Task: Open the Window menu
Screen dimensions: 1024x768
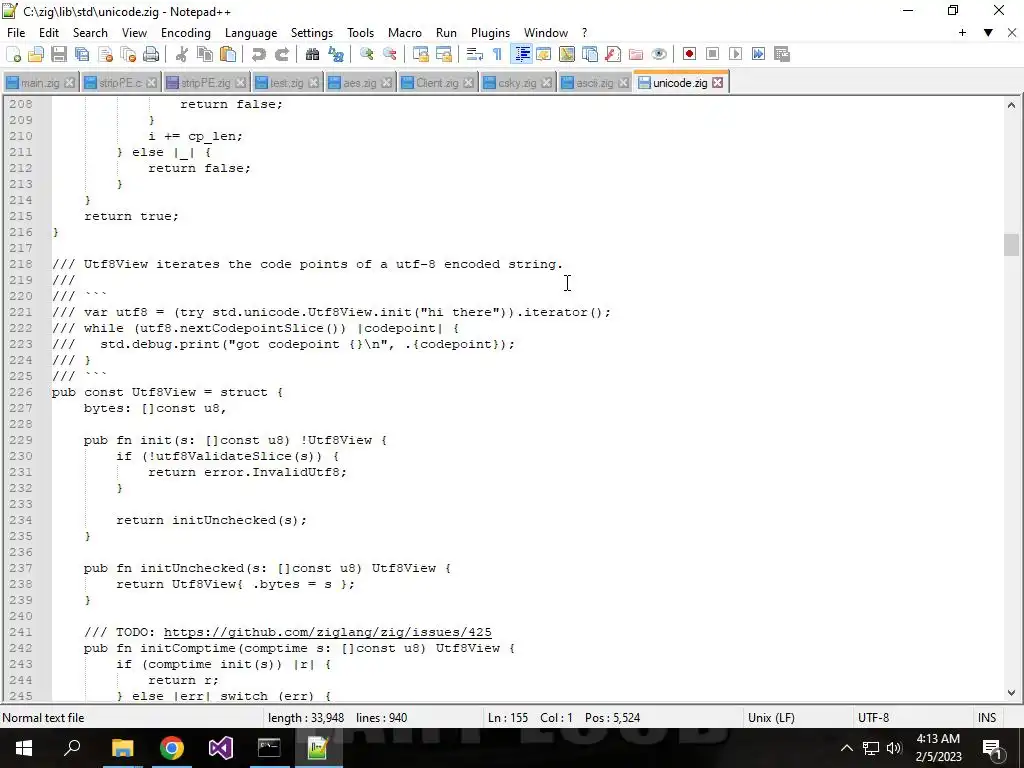Action: (x=546, y=33)
